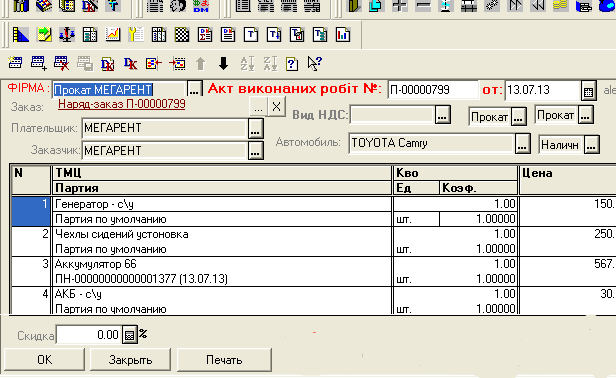616x378 pixels.
Task: Clear the Заказ with the X button
Action: tap(277, 106)
